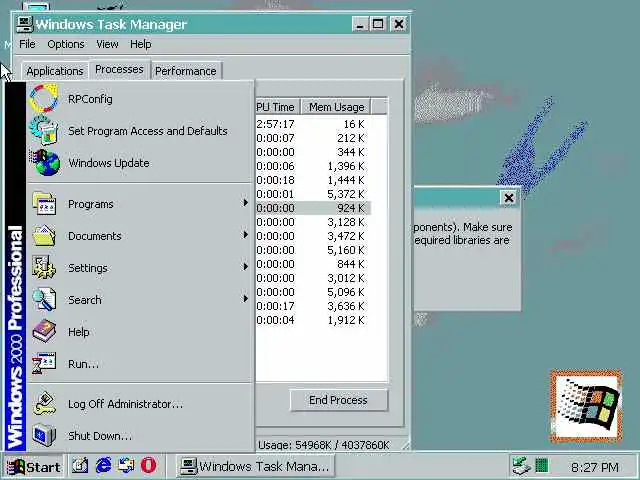Click the Run icon in the Start menu
This screenshot has height=480, width=640.
click(44, 363)
